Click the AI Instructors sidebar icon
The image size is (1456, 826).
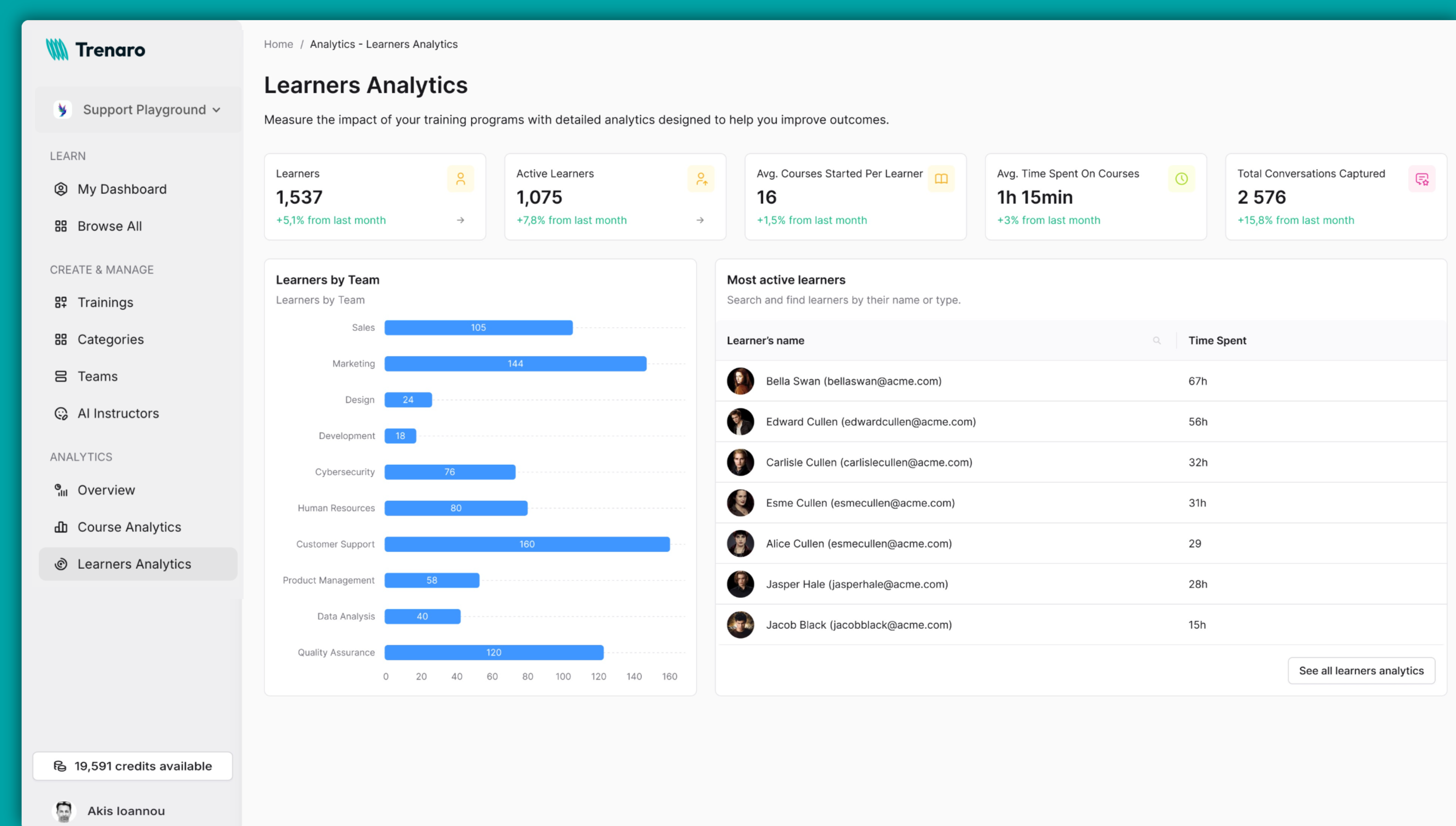click(60, 414)
